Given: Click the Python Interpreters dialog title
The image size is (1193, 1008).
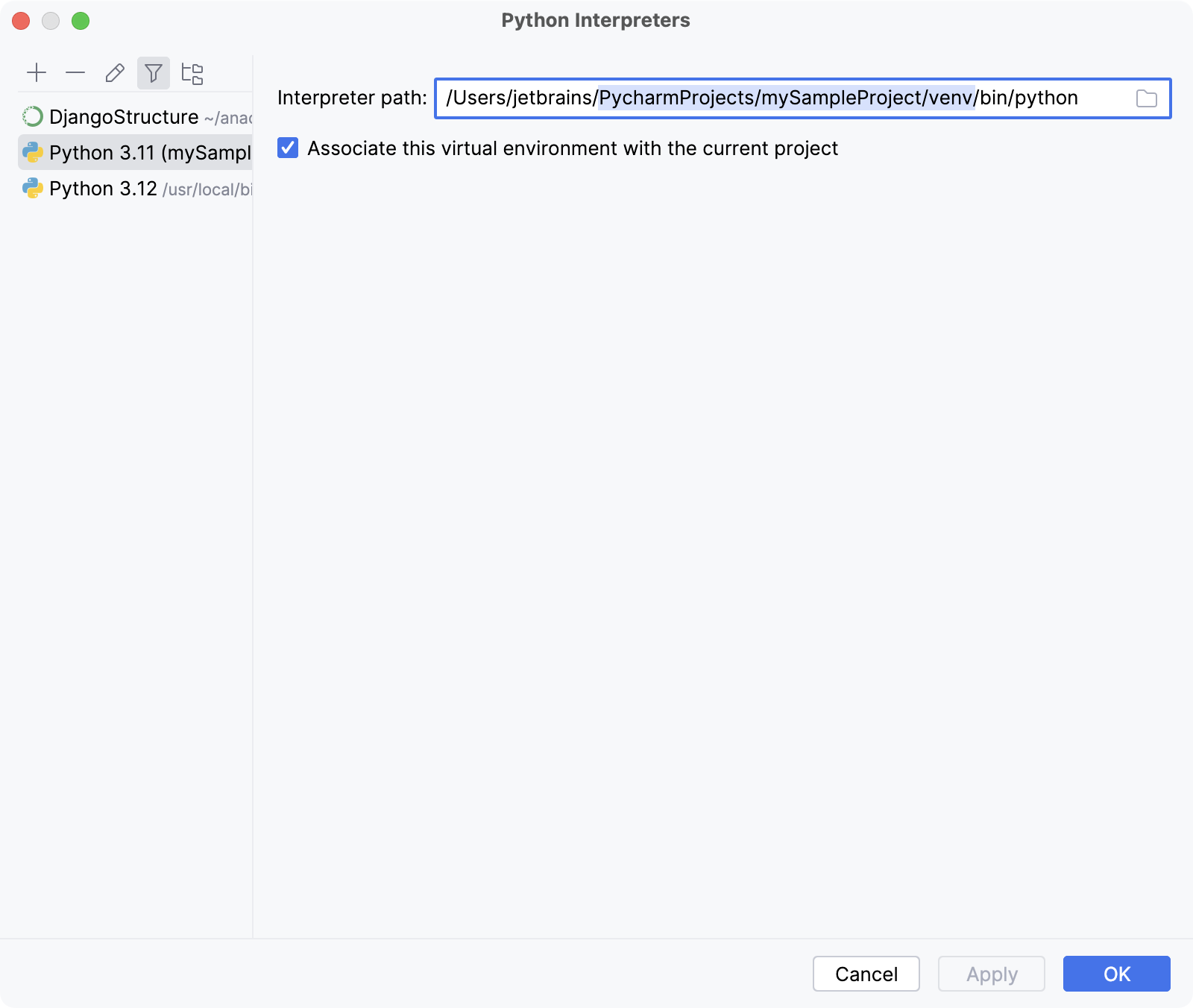Looking at the screenshot, I should point(596,20).
